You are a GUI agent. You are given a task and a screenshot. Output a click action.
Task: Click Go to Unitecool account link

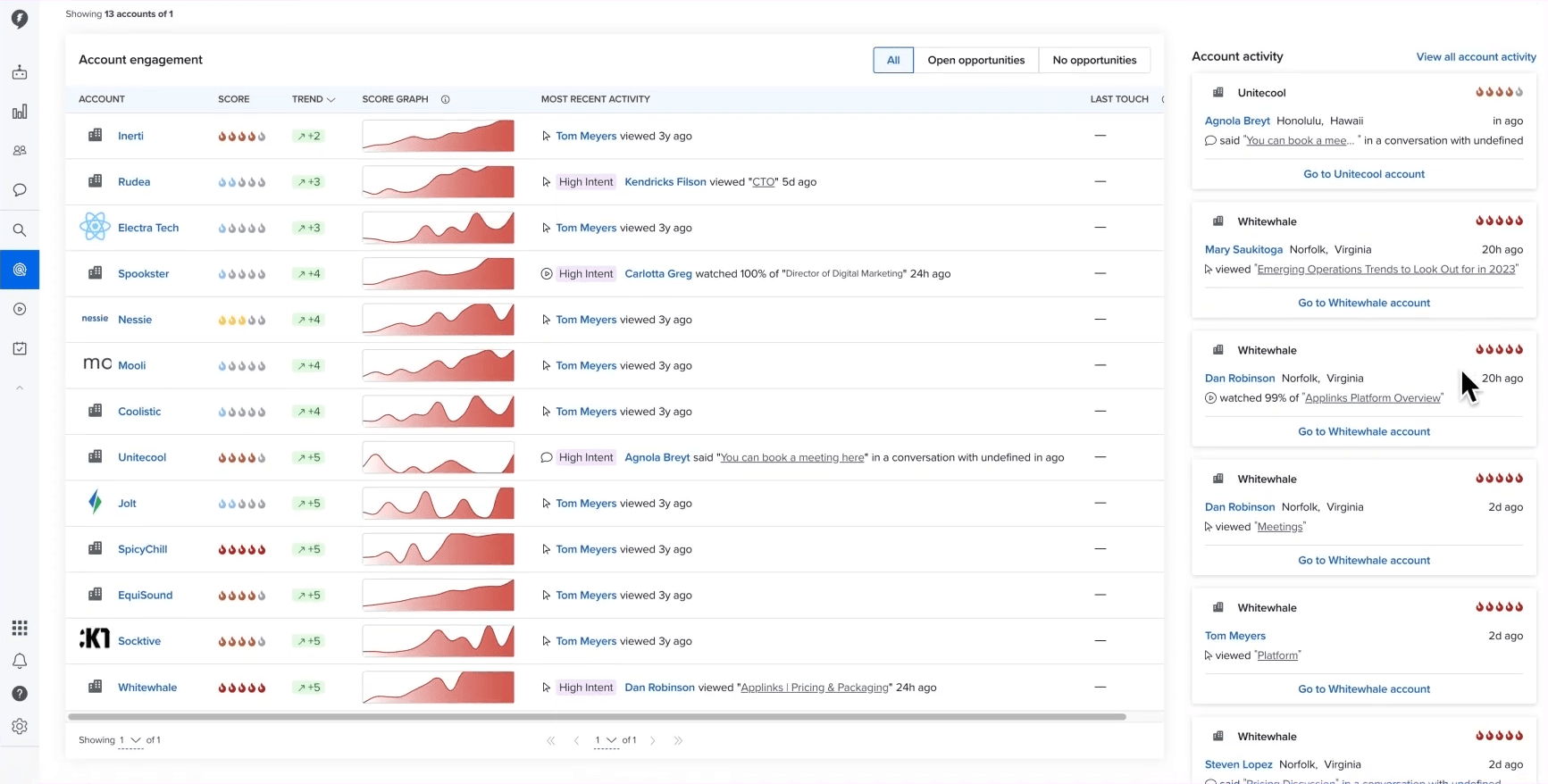[1364, 174]
